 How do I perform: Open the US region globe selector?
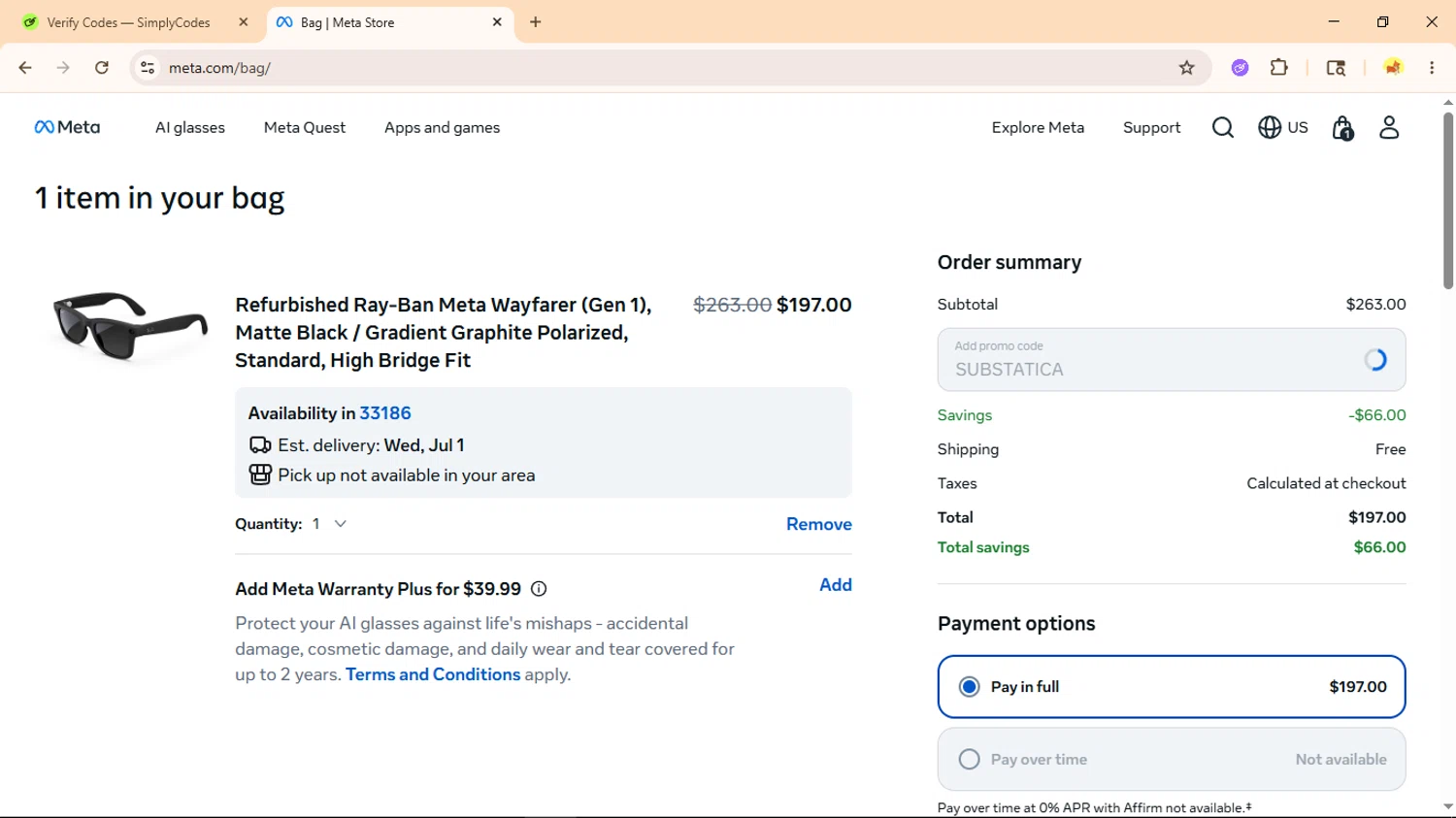point(1283,127)
